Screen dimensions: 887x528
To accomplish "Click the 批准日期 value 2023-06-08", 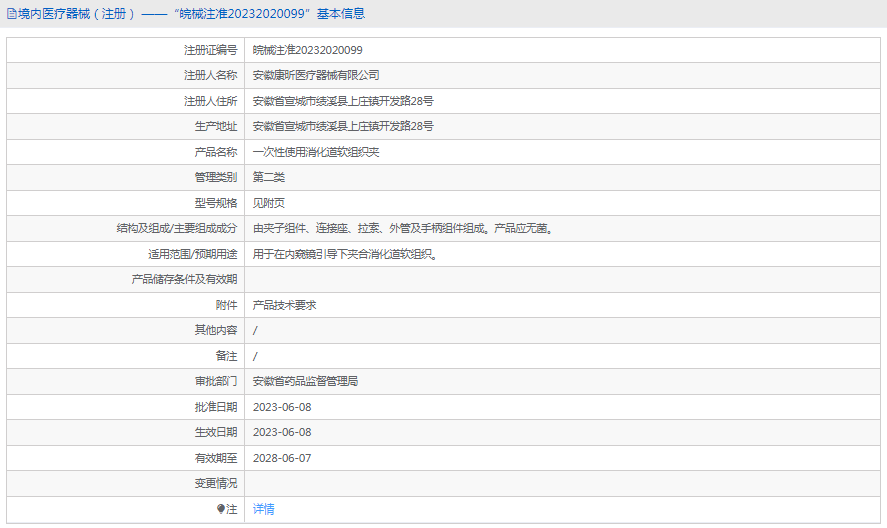I will [282, 407].
